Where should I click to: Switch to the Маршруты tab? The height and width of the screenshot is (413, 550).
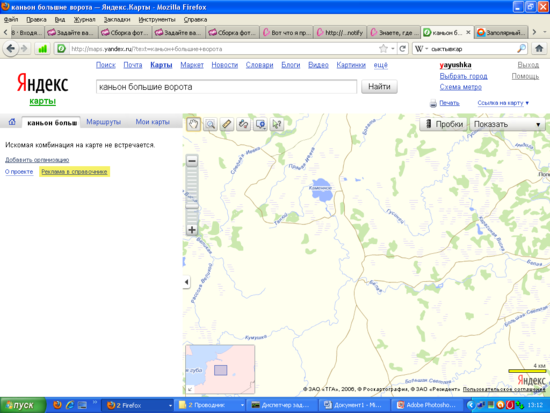point(103,122)
